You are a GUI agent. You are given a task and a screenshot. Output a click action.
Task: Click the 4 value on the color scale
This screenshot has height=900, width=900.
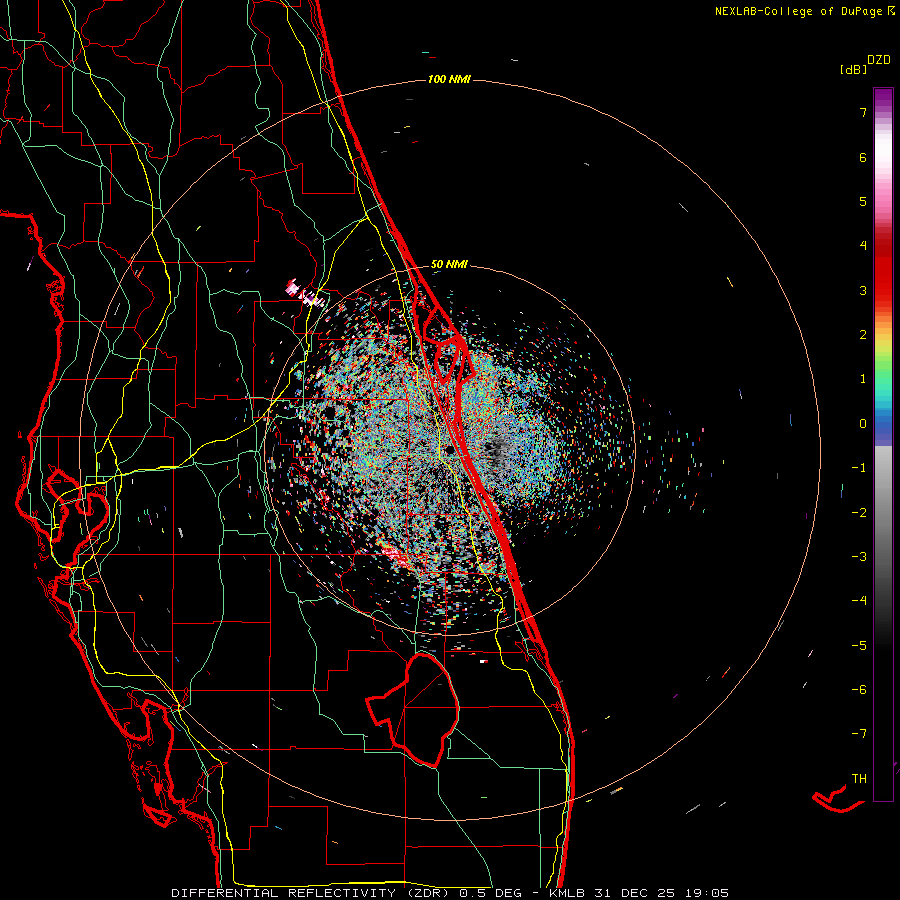point(863,246)
